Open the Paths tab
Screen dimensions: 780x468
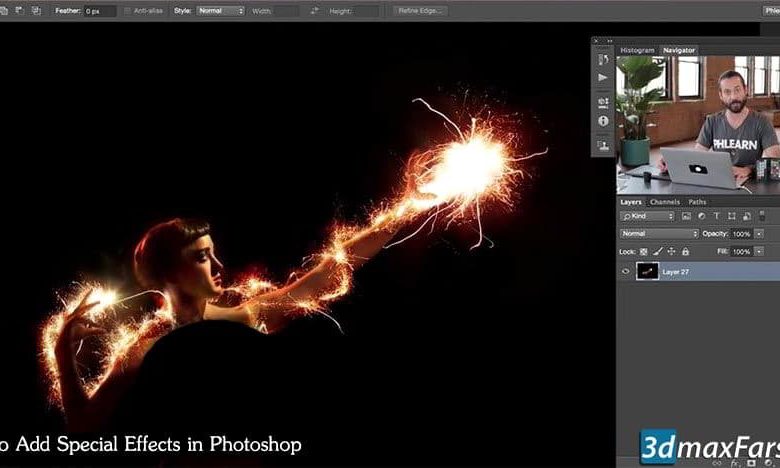(x=697, y=202)
